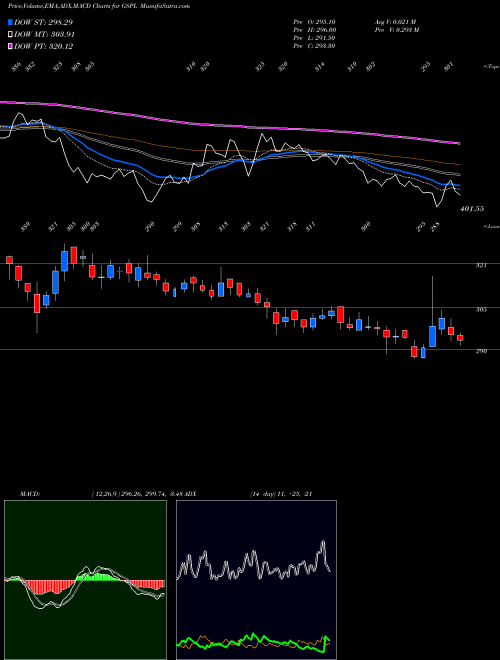Viewport: 500px width, 660px height.
Task: Open the ADX indicator chart panel
Action: point(256,580)
